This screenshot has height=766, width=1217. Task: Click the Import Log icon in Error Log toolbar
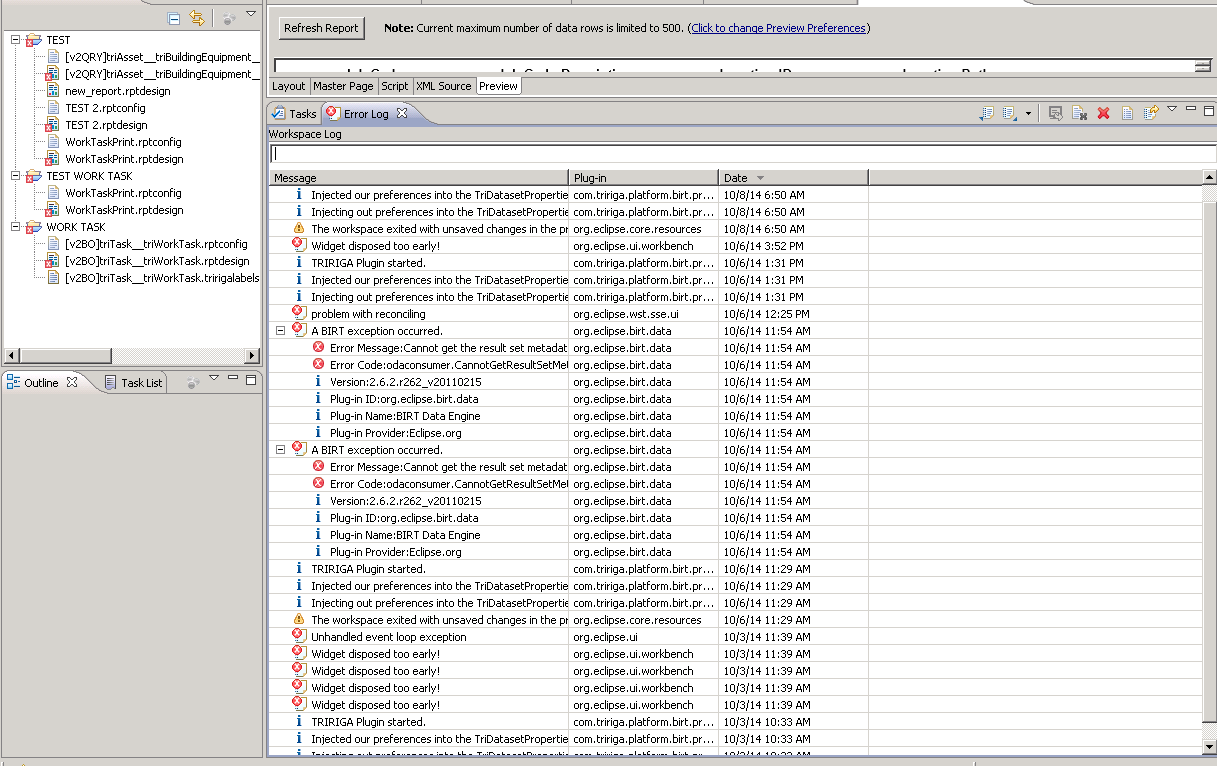tap(1009, 114)
